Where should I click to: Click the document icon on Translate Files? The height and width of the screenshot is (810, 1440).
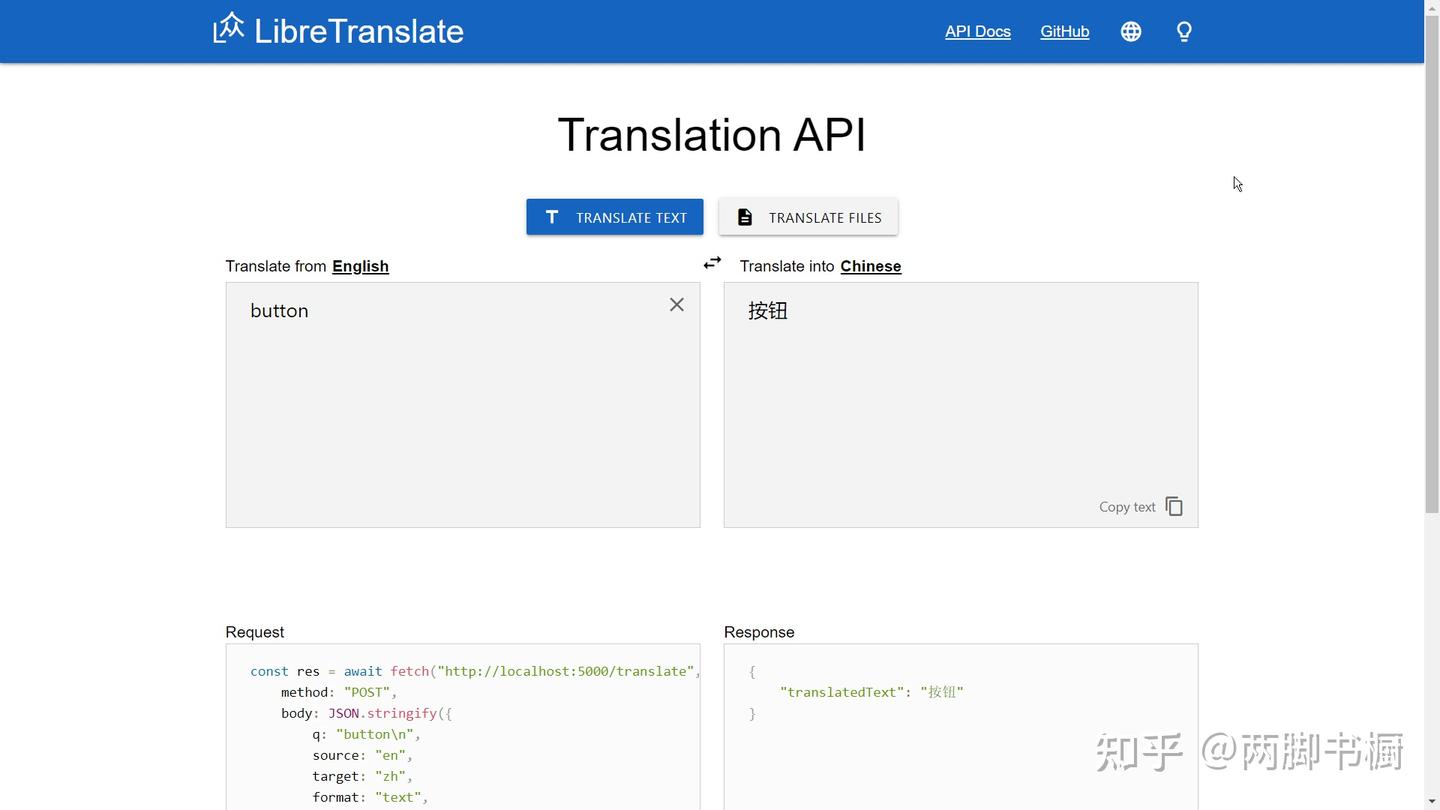tap(745, 217)
